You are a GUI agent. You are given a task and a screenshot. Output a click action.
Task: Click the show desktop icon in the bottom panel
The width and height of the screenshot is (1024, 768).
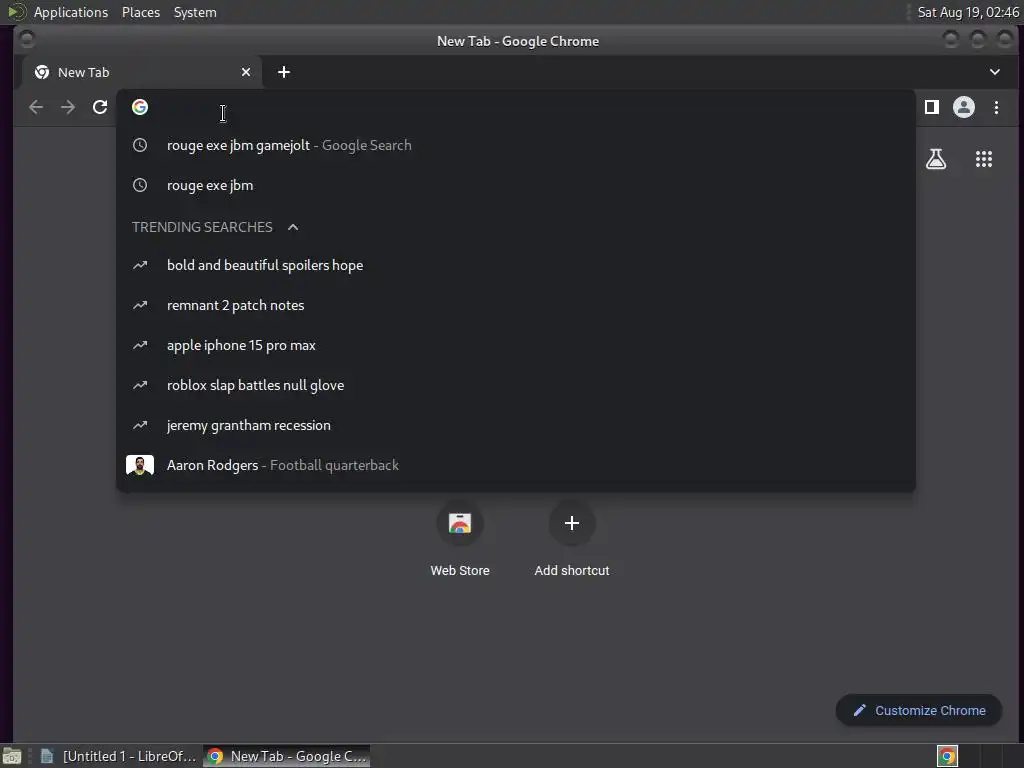click(x=12, y=756)
